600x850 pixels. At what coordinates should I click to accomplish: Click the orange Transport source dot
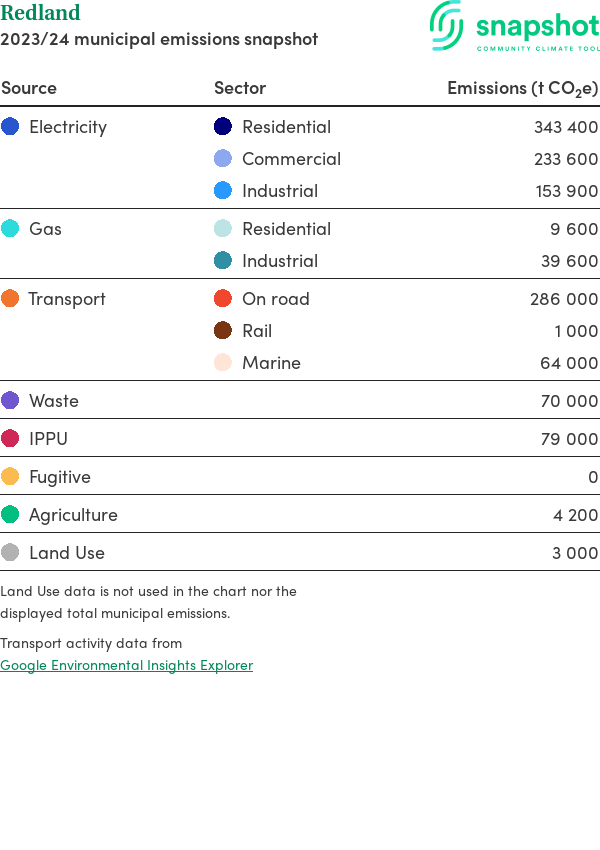[10, 299]
